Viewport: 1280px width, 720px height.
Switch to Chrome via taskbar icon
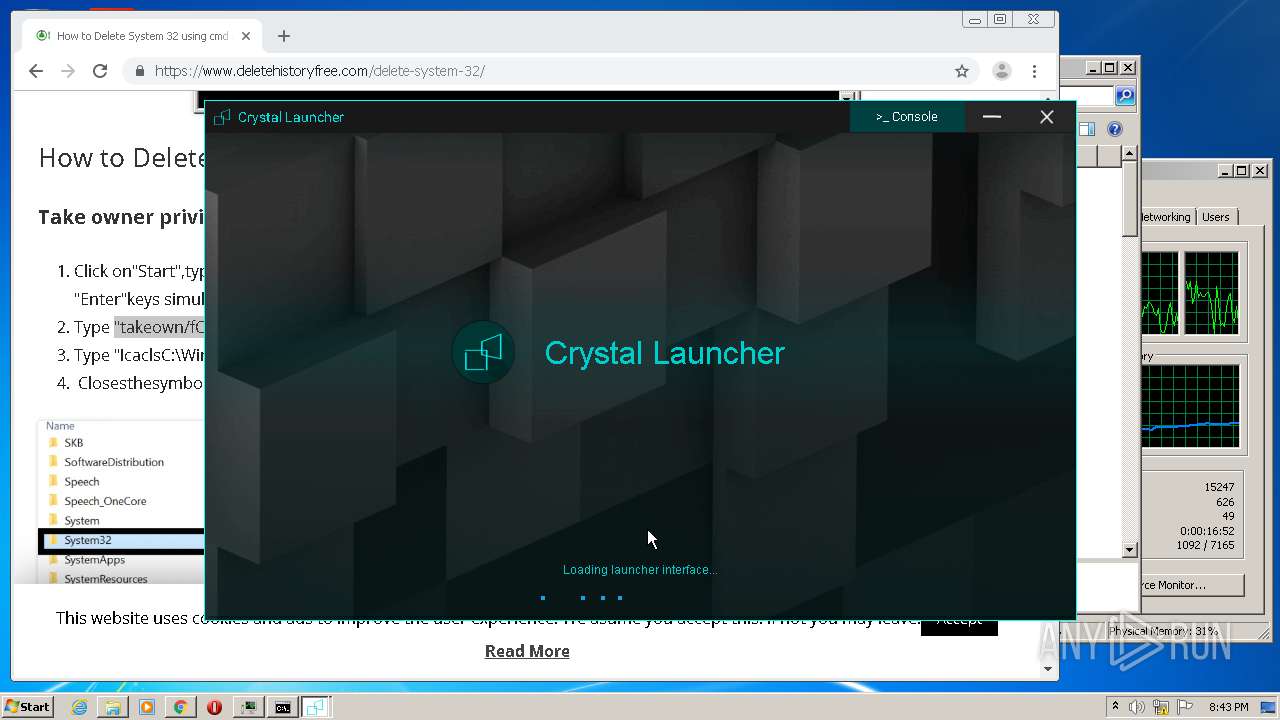coord(180,707)
